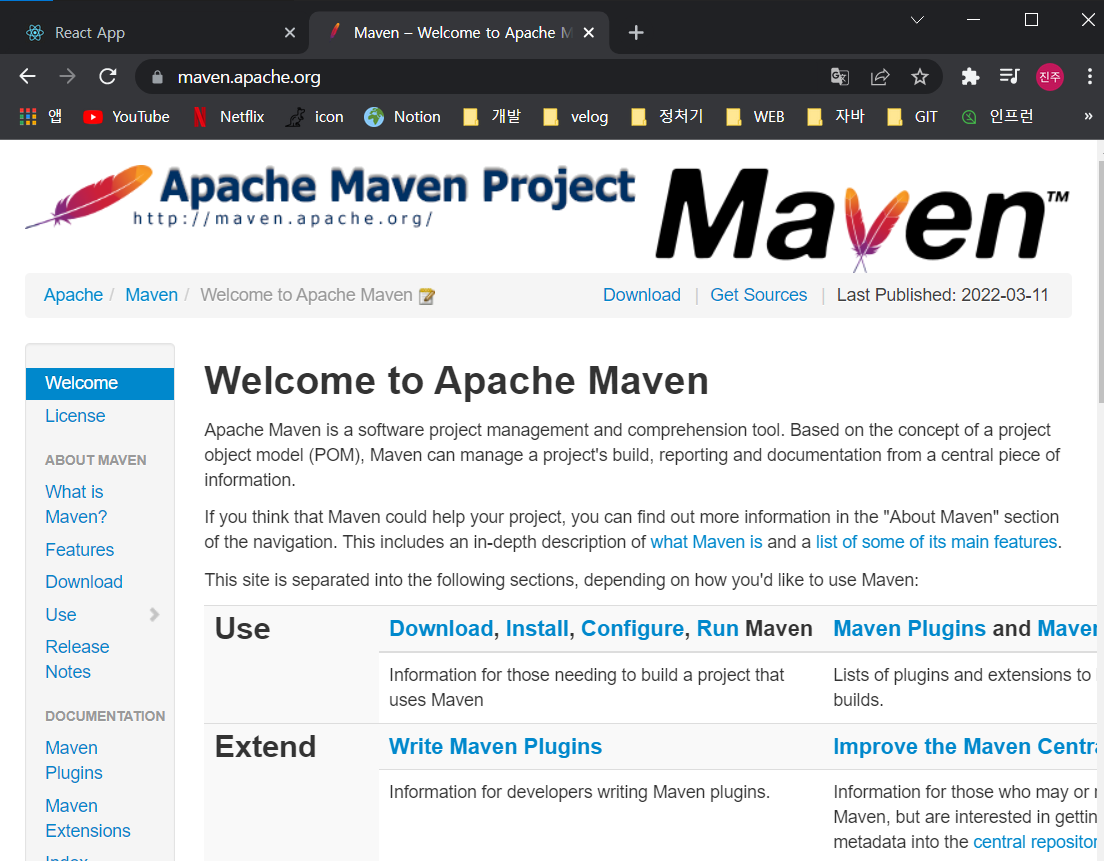Open the Download link in the header
The width and height of the screenshot is (1104, 861).
pos(641,295)
